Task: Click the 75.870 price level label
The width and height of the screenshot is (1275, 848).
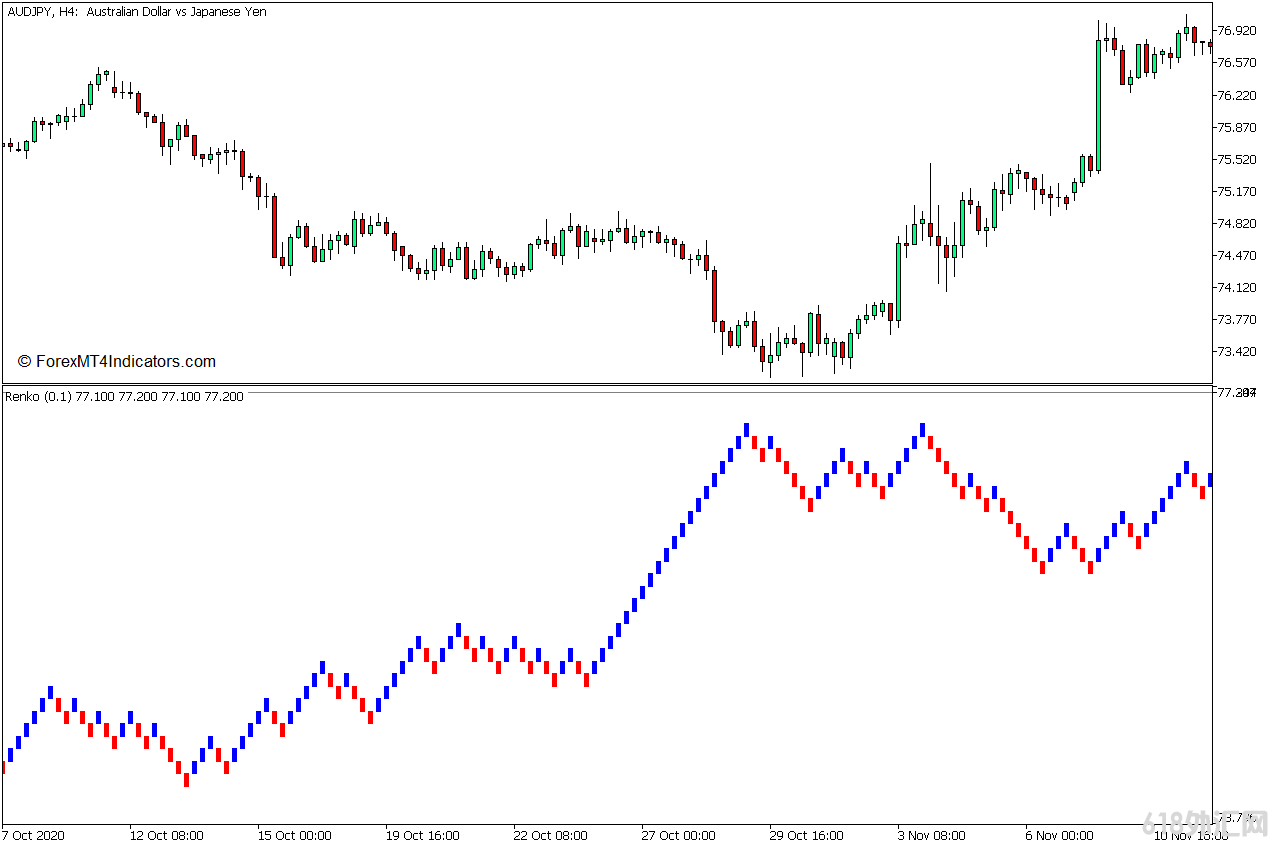Action: tap(1237, 127)
